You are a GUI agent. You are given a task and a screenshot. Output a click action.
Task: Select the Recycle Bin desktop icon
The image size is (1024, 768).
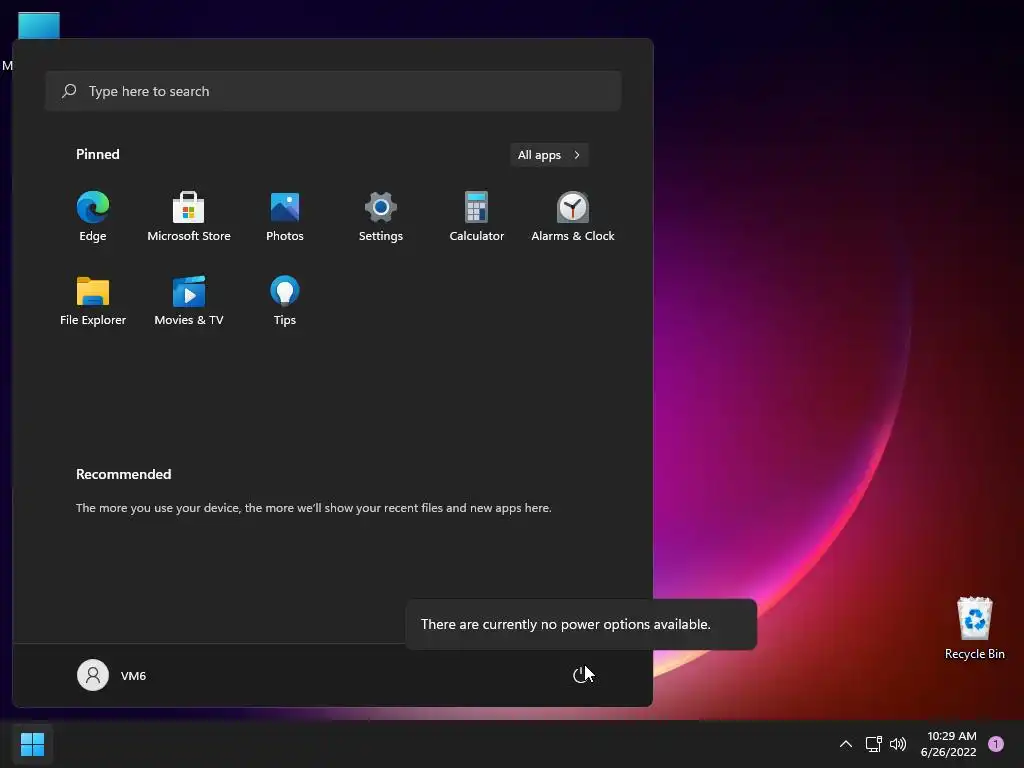(974, 628)
